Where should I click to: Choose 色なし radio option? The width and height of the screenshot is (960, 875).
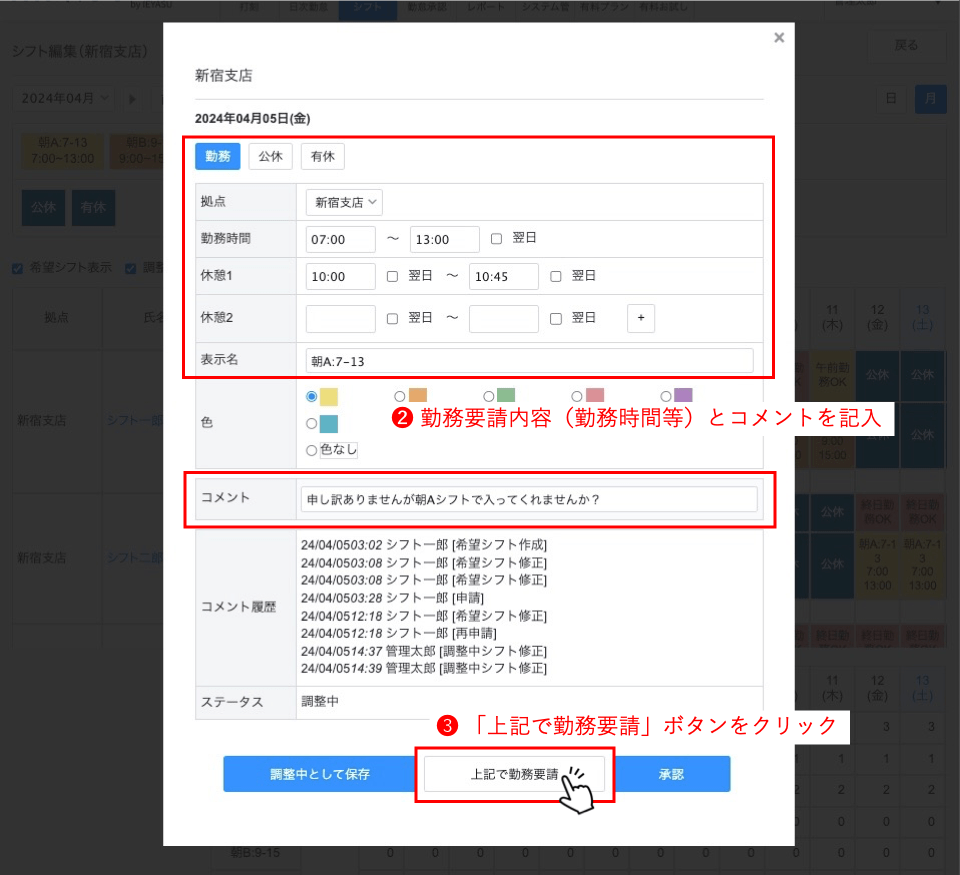point(313,450)
